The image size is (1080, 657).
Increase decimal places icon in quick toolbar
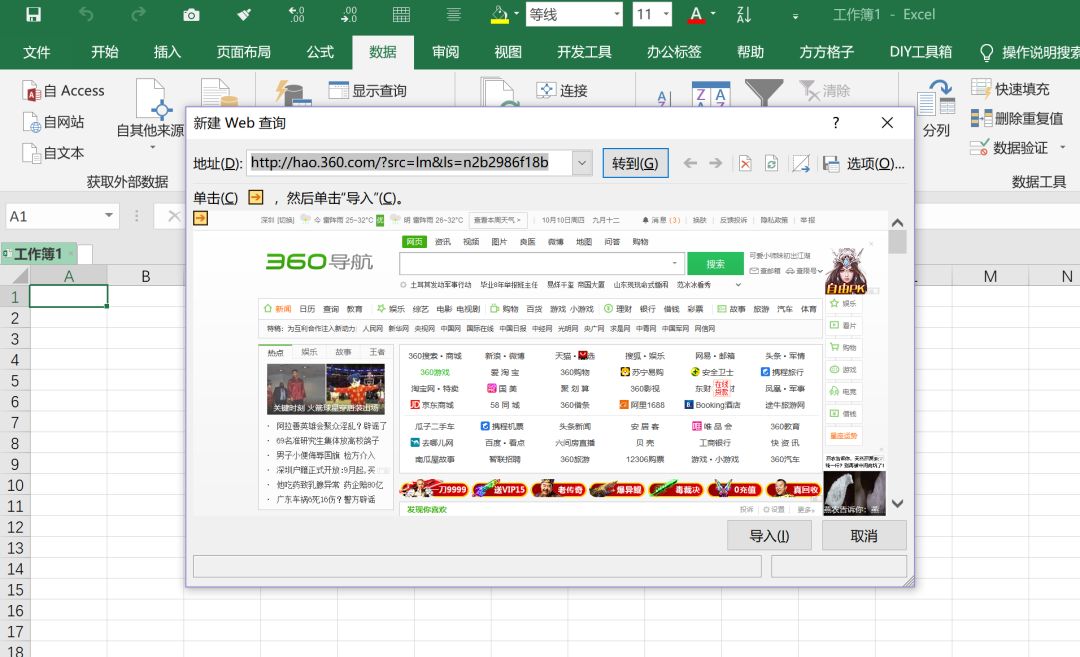(x=296, y=14)
